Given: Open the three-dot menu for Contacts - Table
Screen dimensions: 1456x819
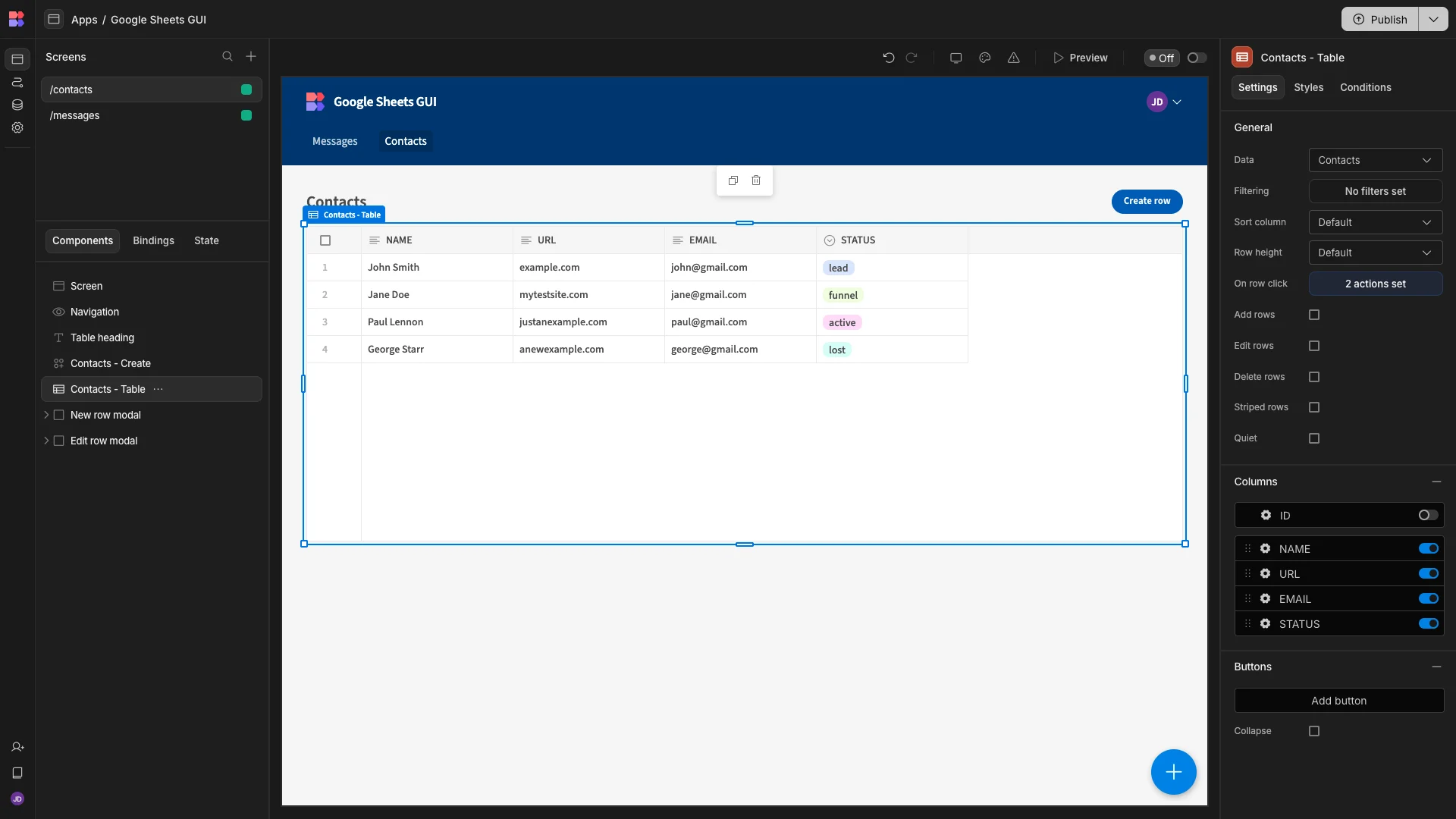Looking at the screenshot, I should [x=158, y=389].
